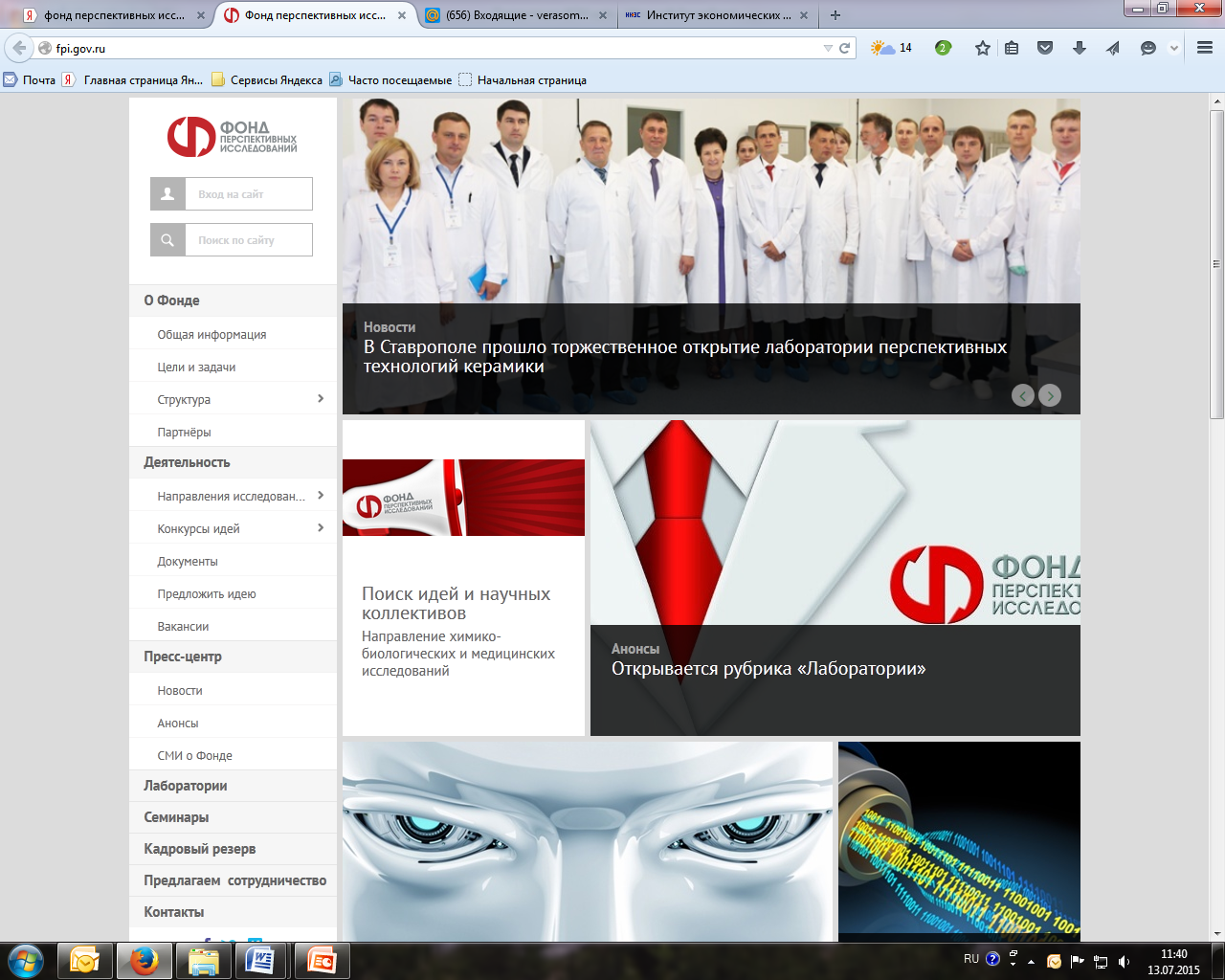Open URL history dropdown arrow

(x=828, y=48)
